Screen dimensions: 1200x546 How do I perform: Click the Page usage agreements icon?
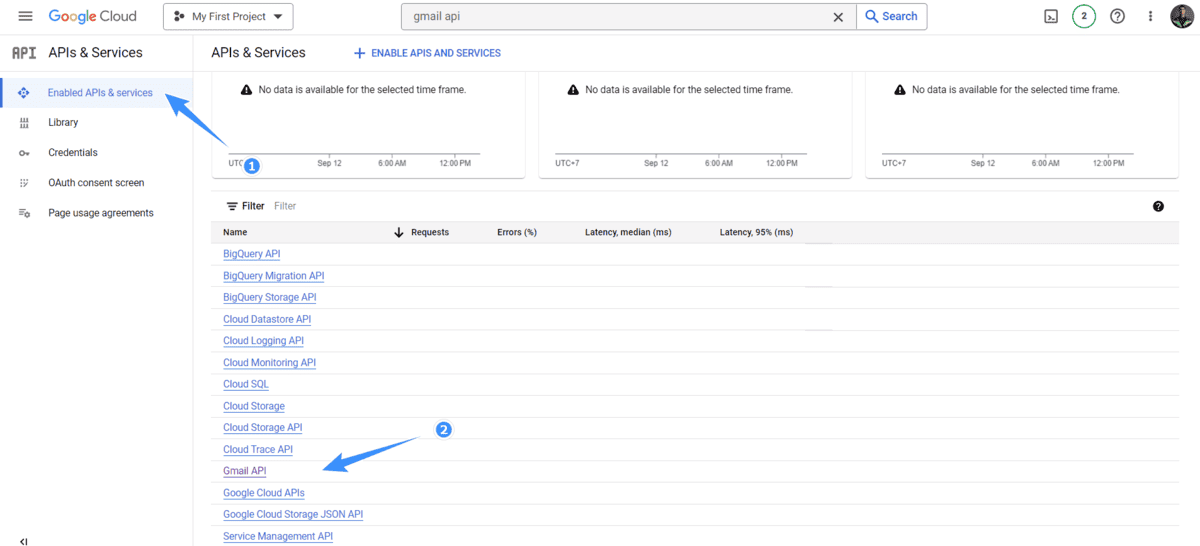(24, 213)
